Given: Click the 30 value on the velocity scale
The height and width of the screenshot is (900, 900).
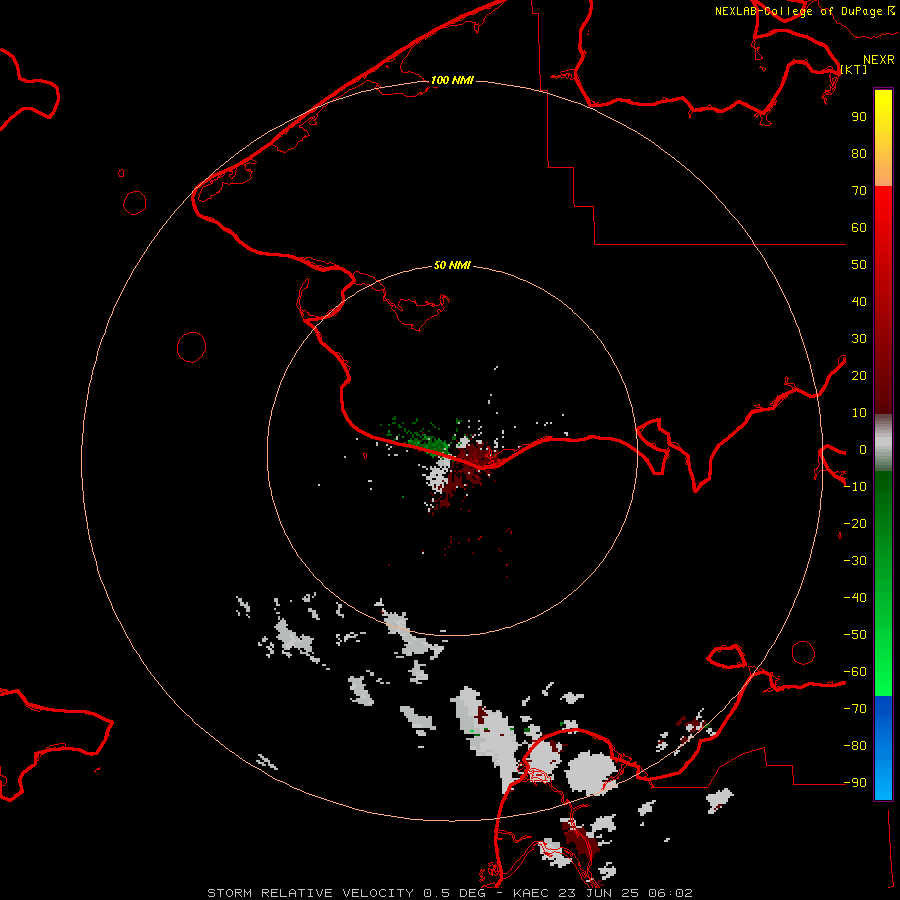Looking at the screenshot, I should pyautogui.click(x=859, y=339).
